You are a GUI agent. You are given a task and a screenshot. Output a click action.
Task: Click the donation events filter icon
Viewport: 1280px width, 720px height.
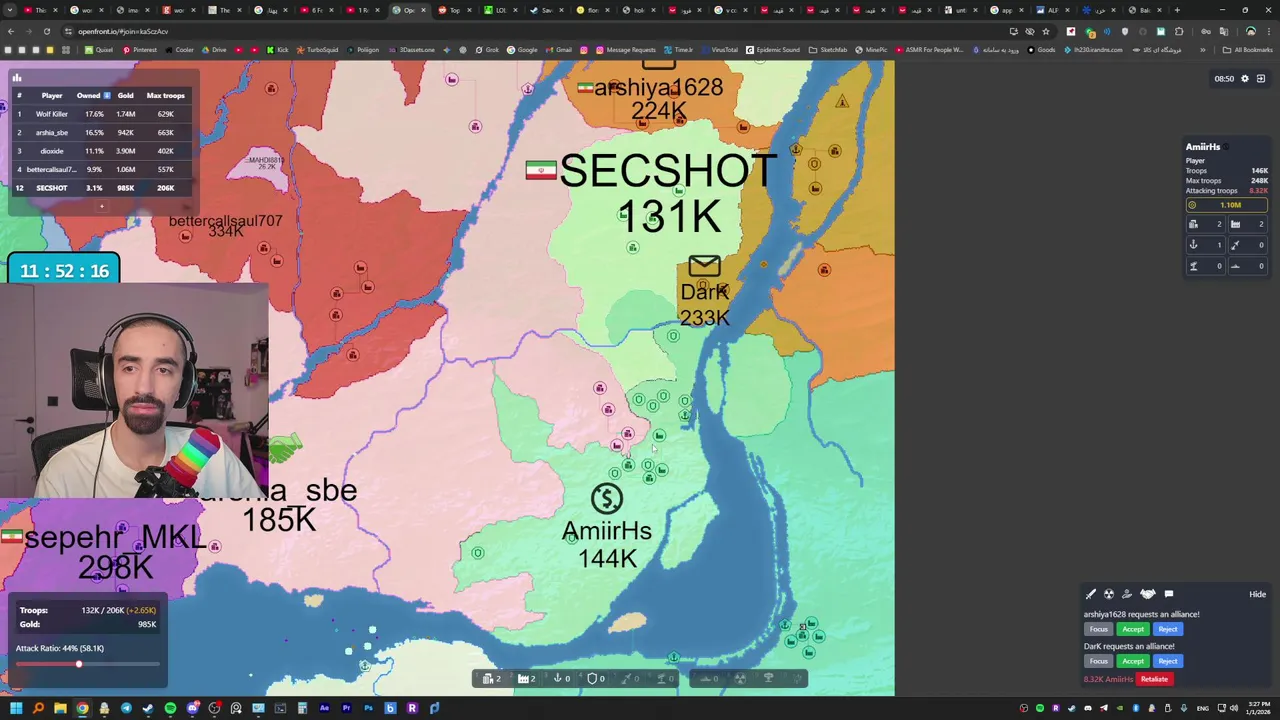click(x=1127, y=594)
